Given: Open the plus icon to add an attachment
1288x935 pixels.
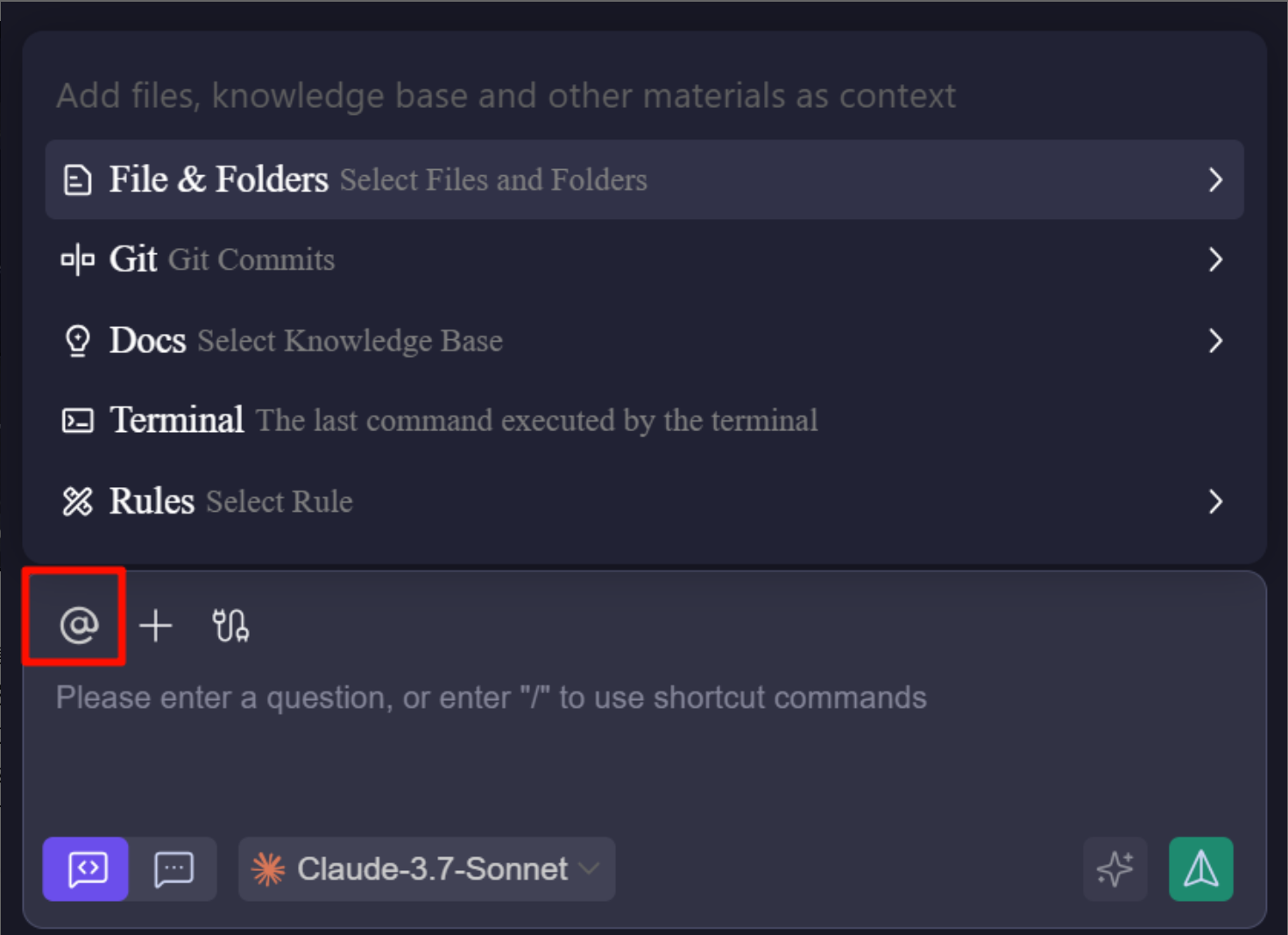Looking at the screenshot, I should point(155,624).
